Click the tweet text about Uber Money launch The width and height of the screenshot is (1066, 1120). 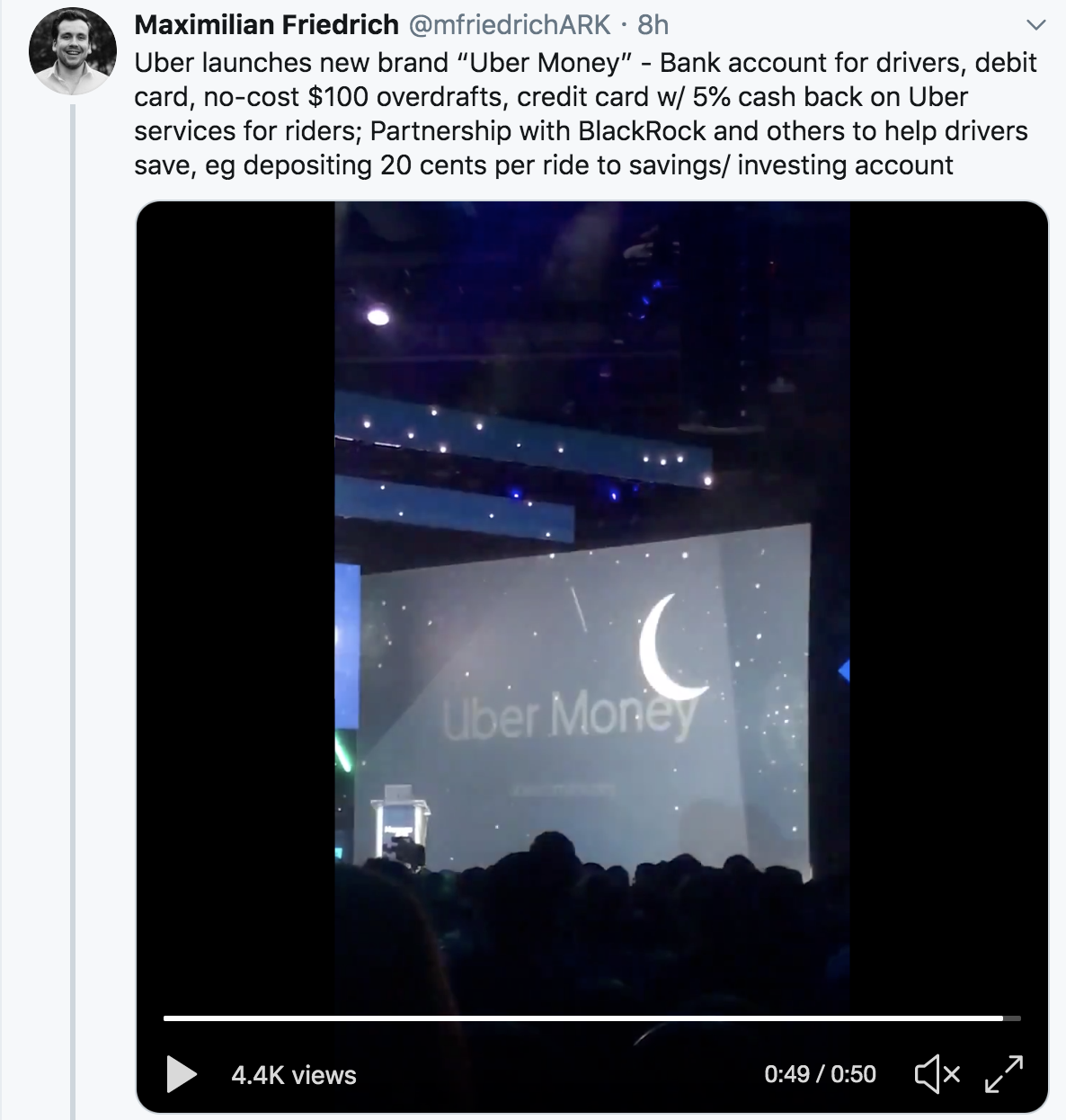click(x=584, y=114)
